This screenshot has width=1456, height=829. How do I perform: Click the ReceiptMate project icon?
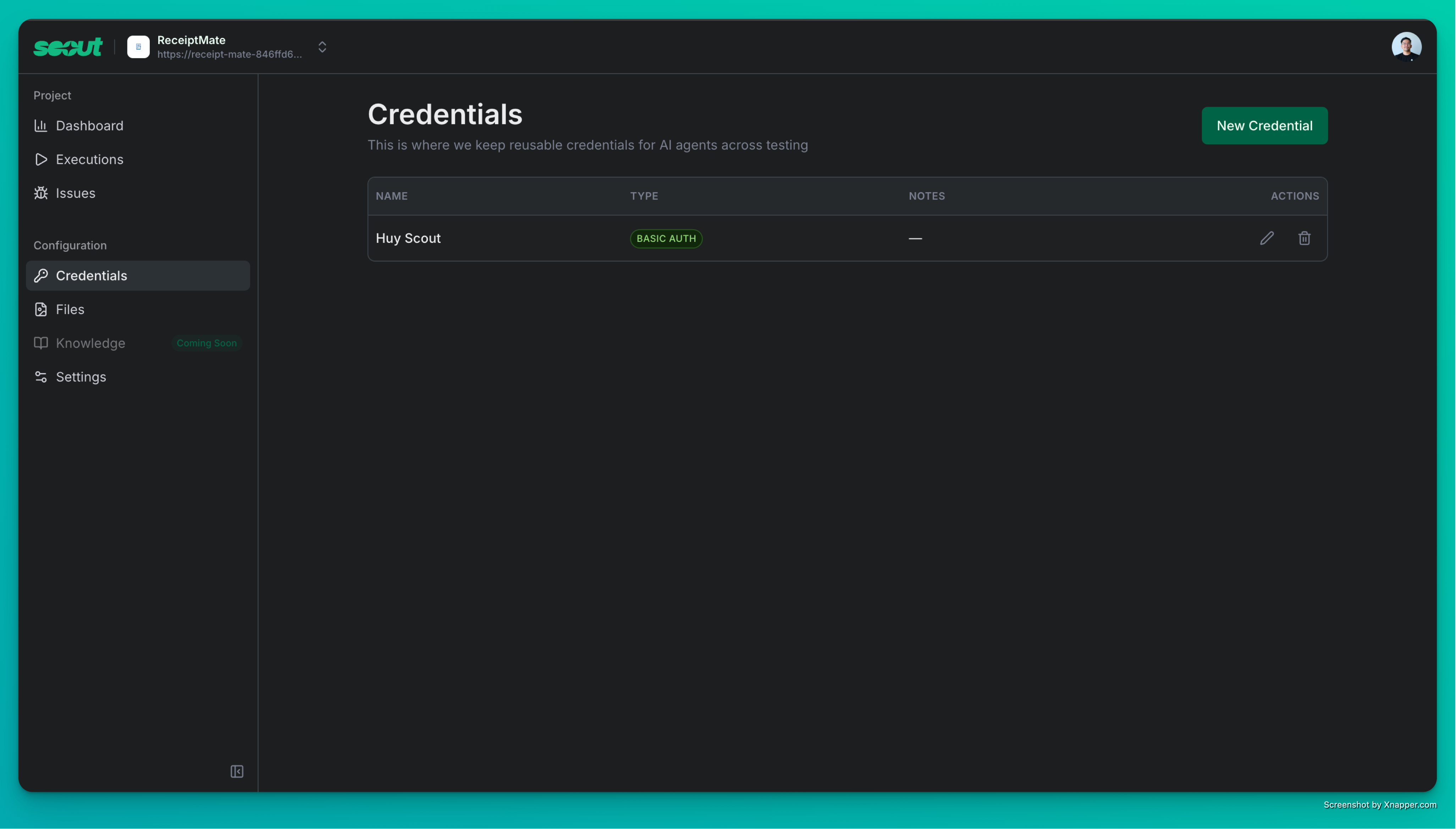pyautogui.click(x=138, y=47)
